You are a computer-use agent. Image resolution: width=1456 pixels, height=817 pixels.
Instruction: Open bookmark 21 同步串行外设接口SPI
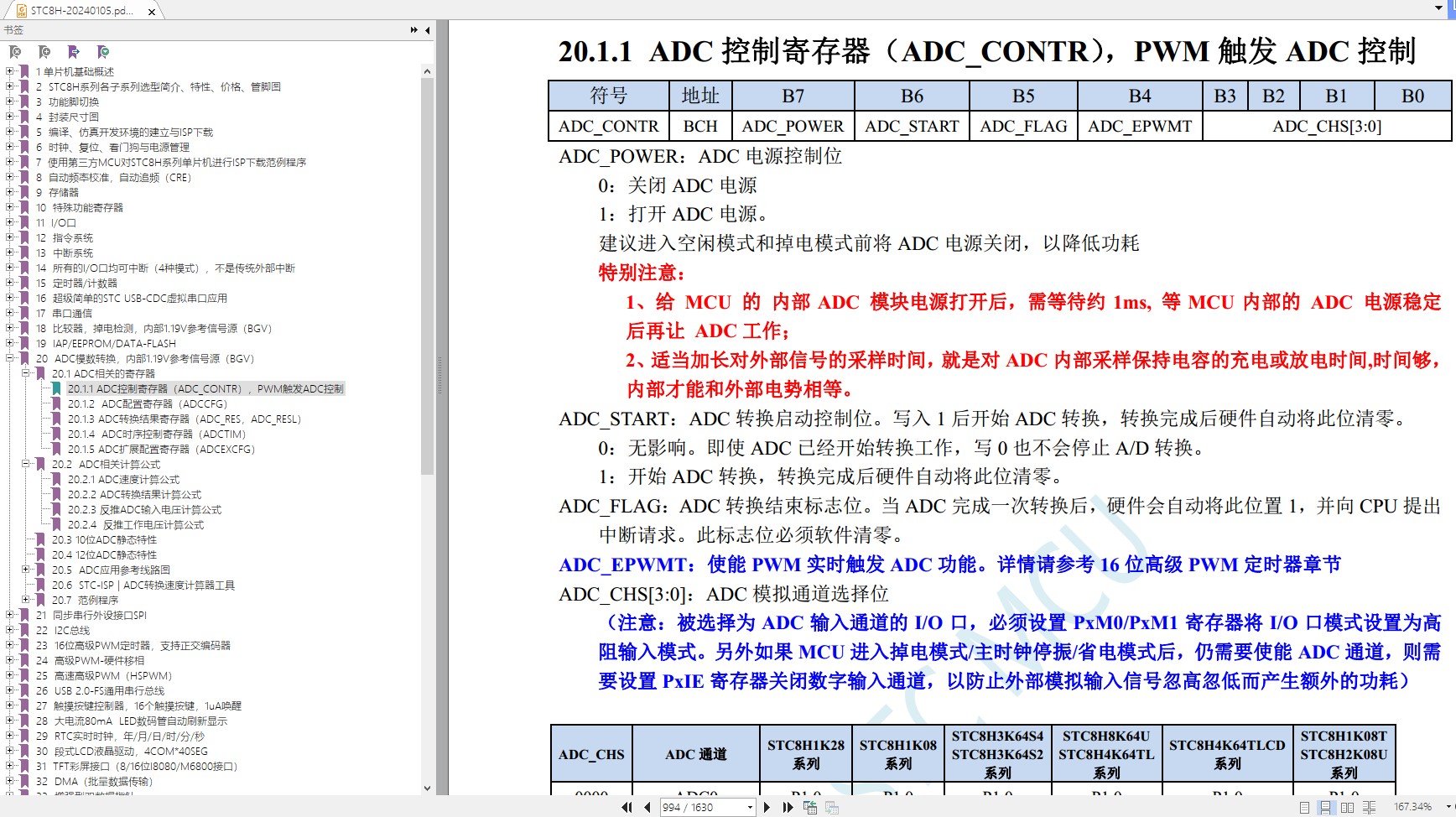pos(91,615)
